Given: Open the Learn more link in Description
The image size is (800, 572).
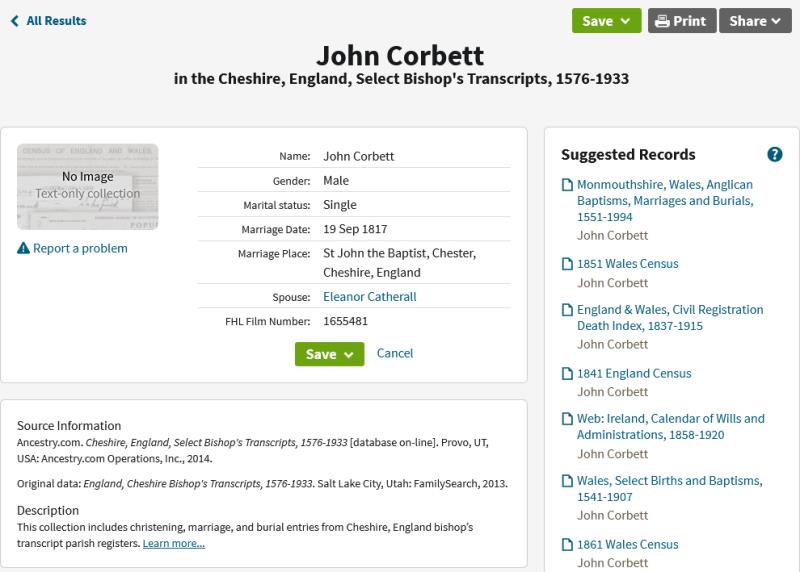Looking at the screenshot, I should tap(173, 544).
